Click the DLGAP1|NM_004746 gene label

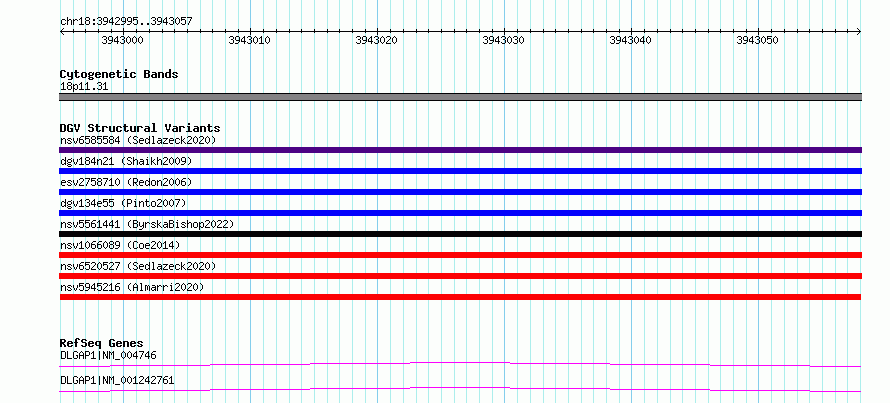coord(108,356)
